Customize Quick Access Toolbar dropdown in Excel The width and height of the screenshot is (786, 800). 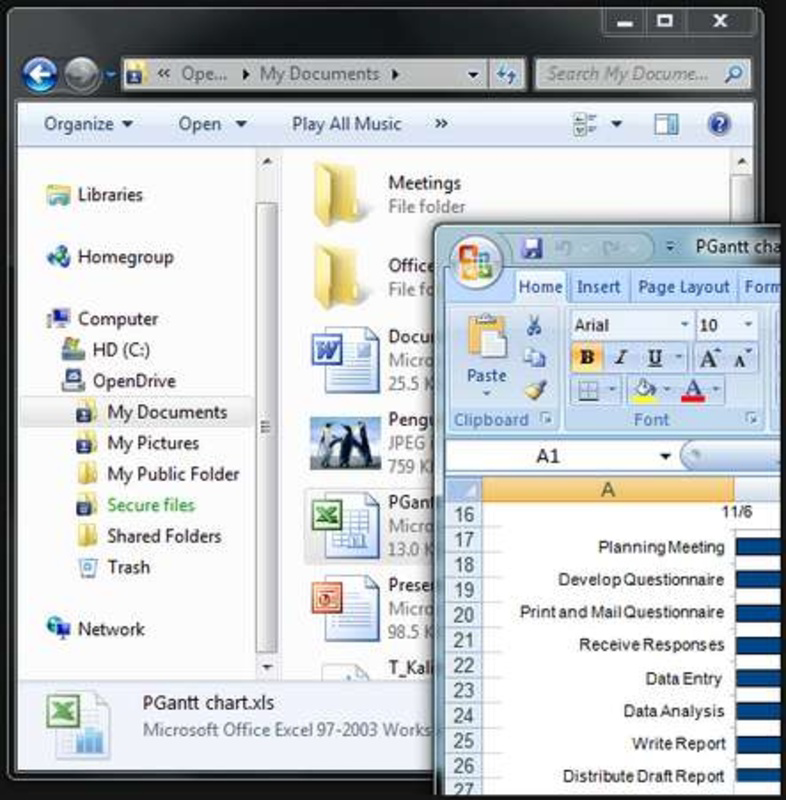670,248
